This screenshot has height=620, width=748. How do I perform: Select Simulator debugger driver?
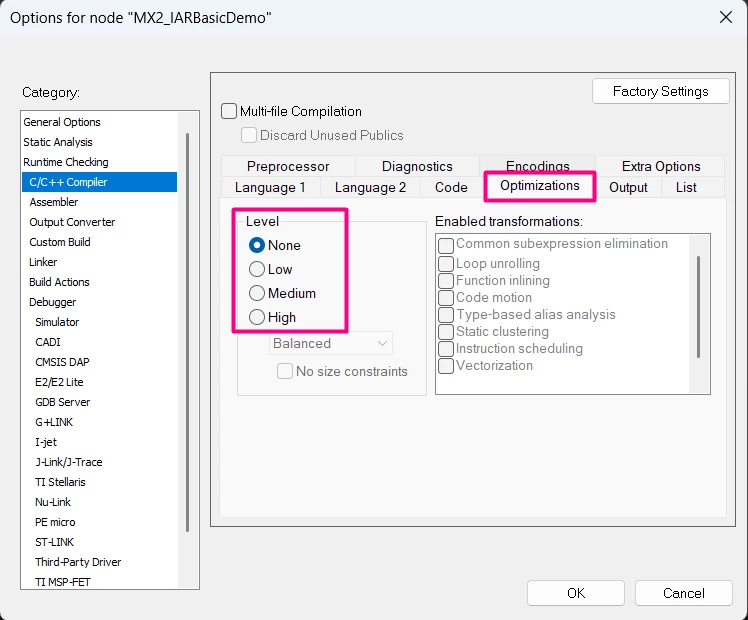[99, 322]
